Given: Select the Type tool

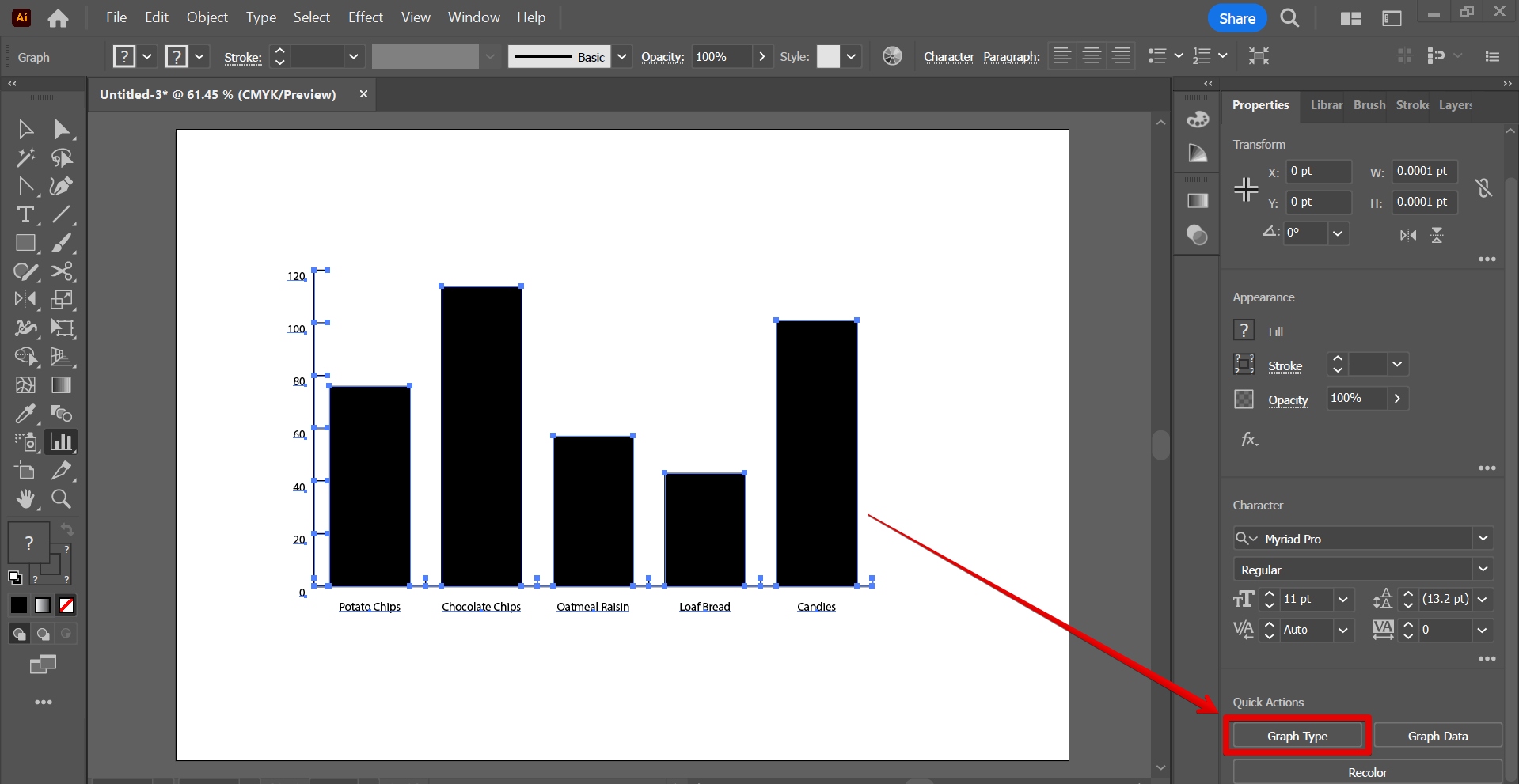Looking at the screenshot, I should point(25,215).
